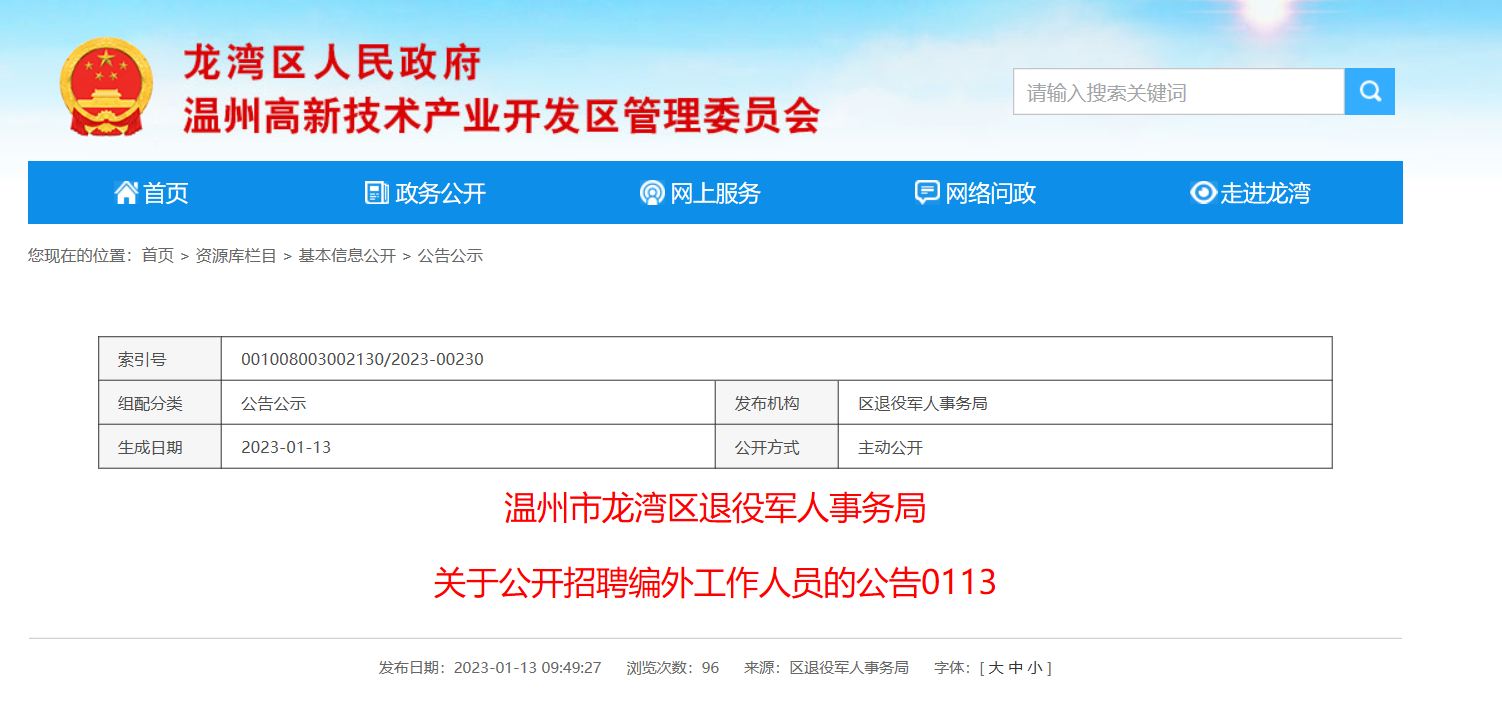Open the 政务公开 navigation tab
The image size is (1502, 702).
(440, 193)
